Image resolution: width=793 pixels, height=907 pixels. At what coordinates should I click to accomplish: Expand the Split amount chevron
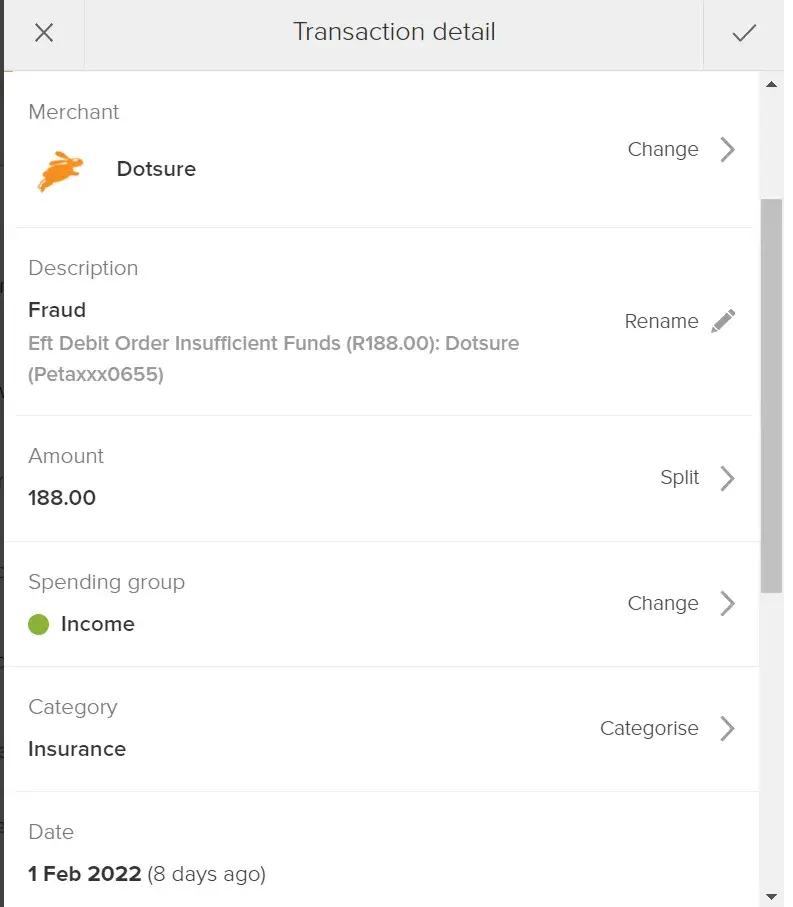point(728,478)
